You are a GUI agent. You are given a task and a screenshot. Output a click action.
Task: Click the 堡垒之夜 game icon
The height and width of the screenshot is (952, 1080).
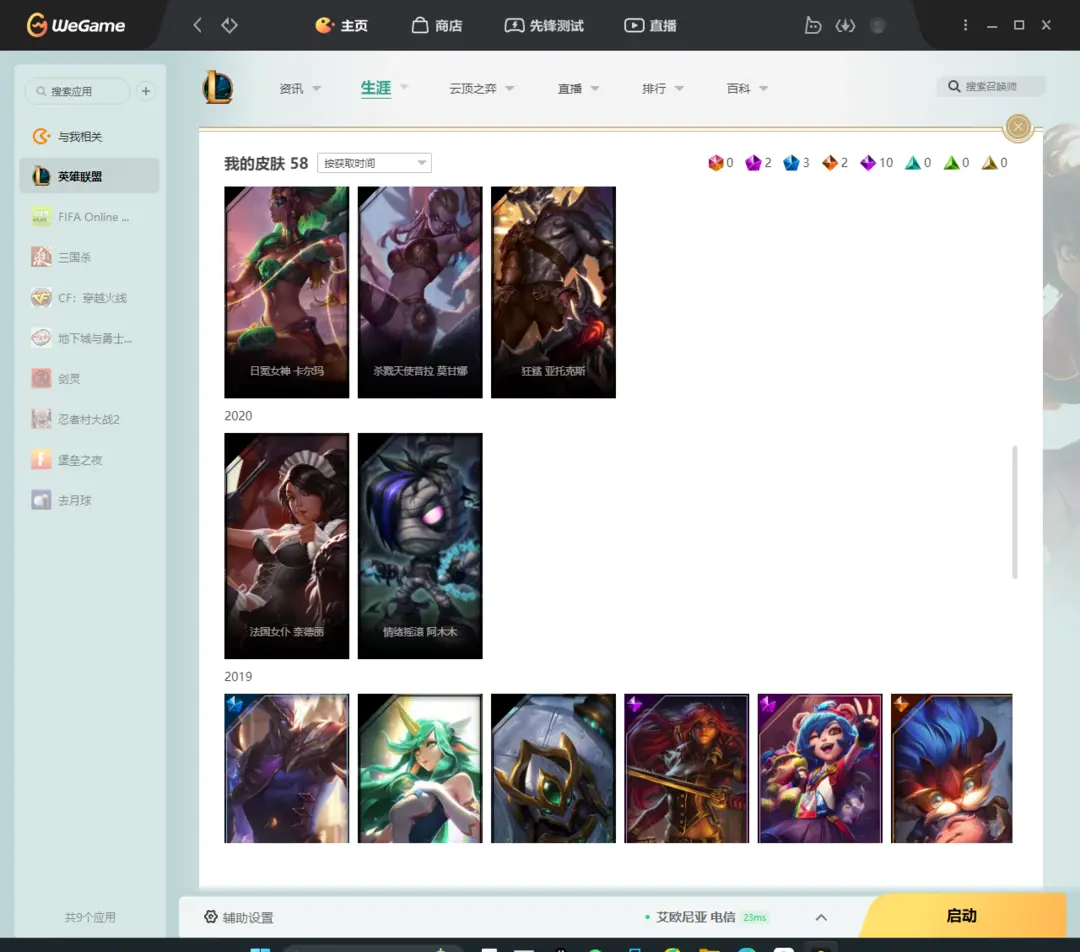click(x=41, y=459)
